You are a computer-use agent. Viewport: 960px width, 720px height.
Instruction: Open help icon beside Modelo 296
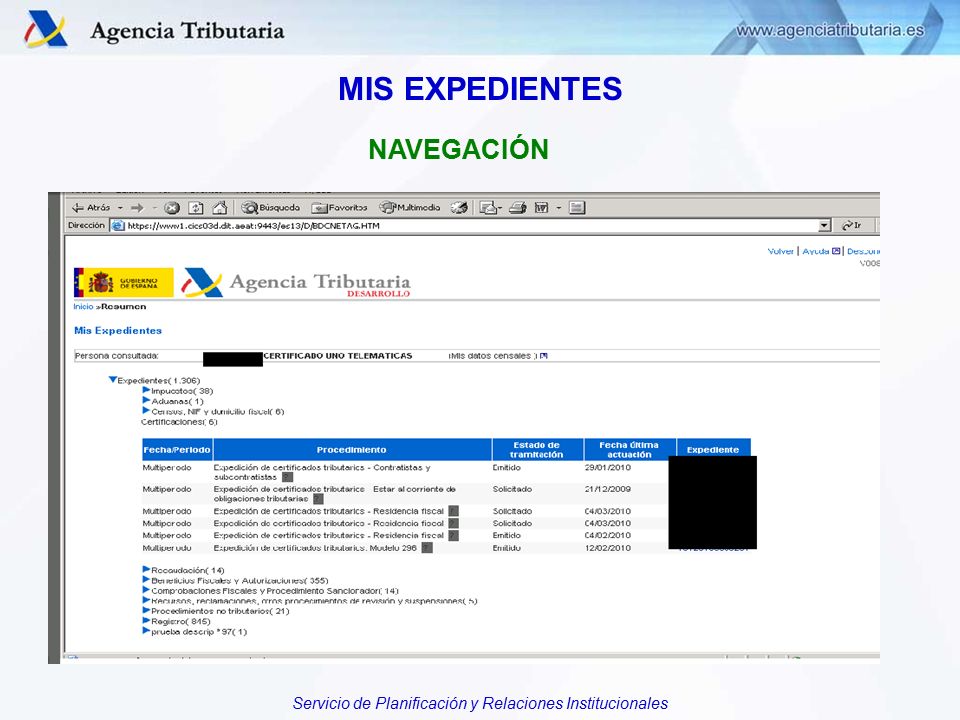(x=427, y=548)
